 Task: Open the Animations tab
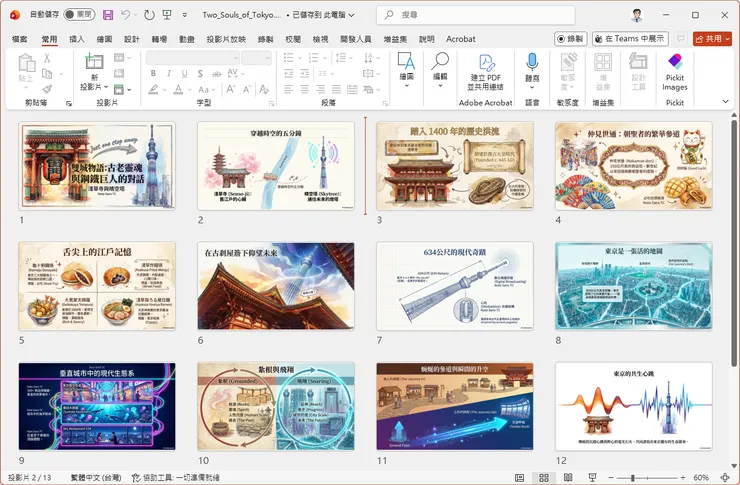tap(187, 39)
